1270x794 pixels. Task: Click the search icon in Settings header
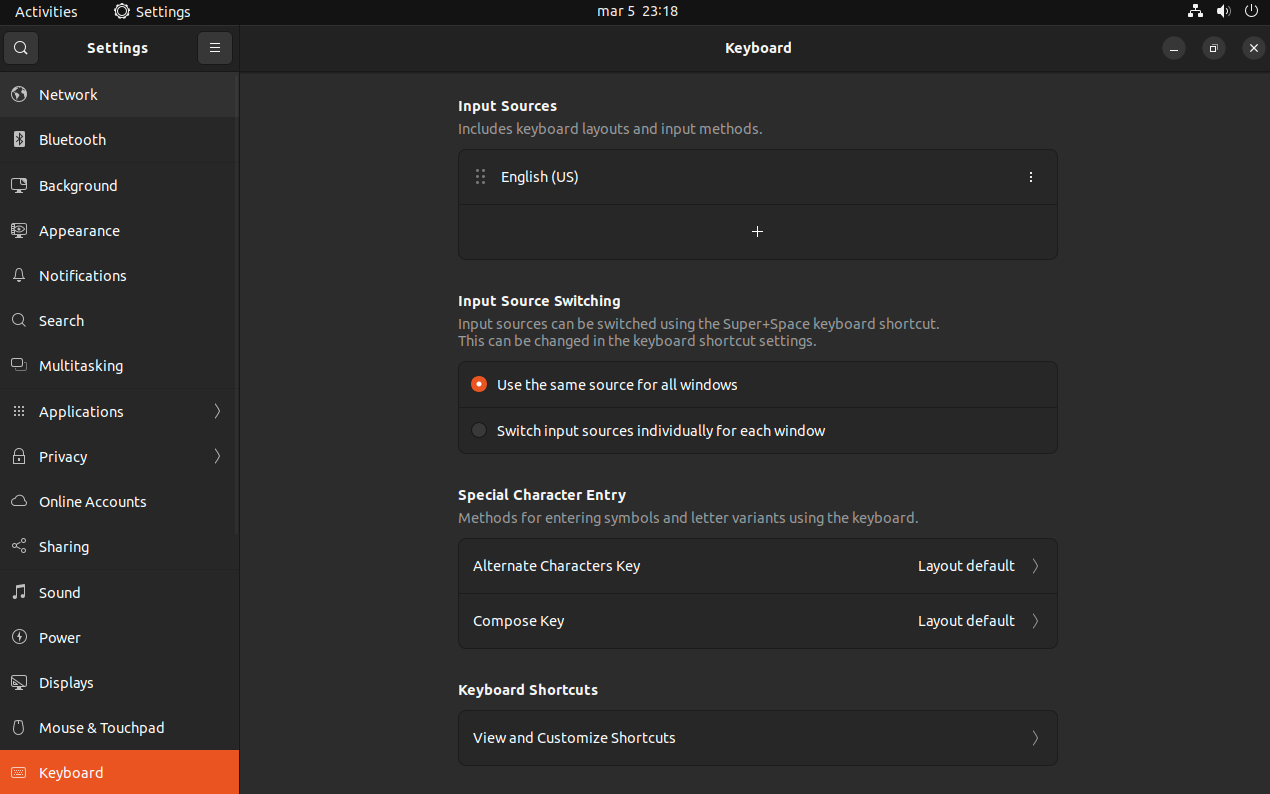pos(21,48)
